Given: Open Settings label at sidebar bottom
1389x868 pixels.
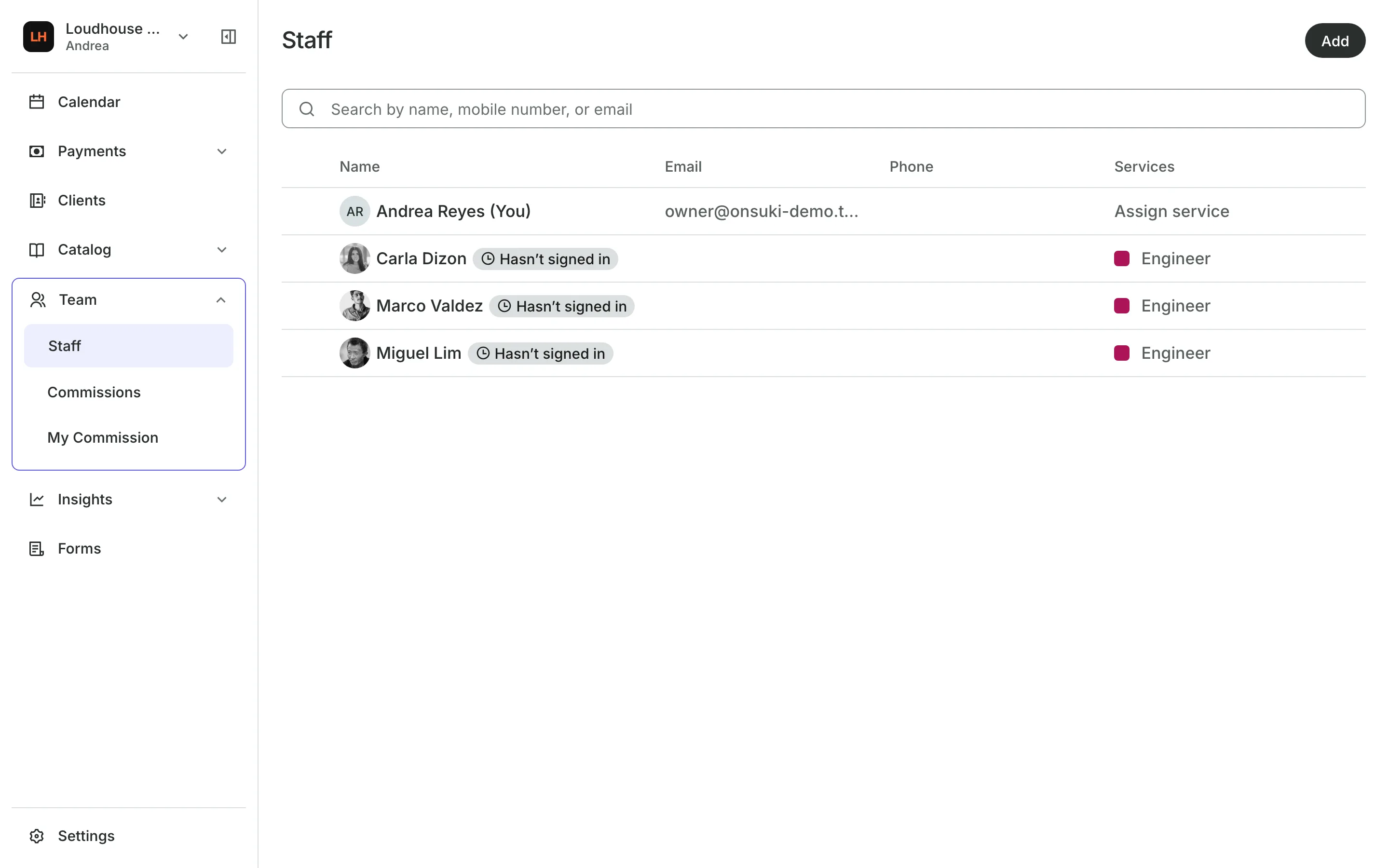Looking at the screenshot, I should pos(86,836).
